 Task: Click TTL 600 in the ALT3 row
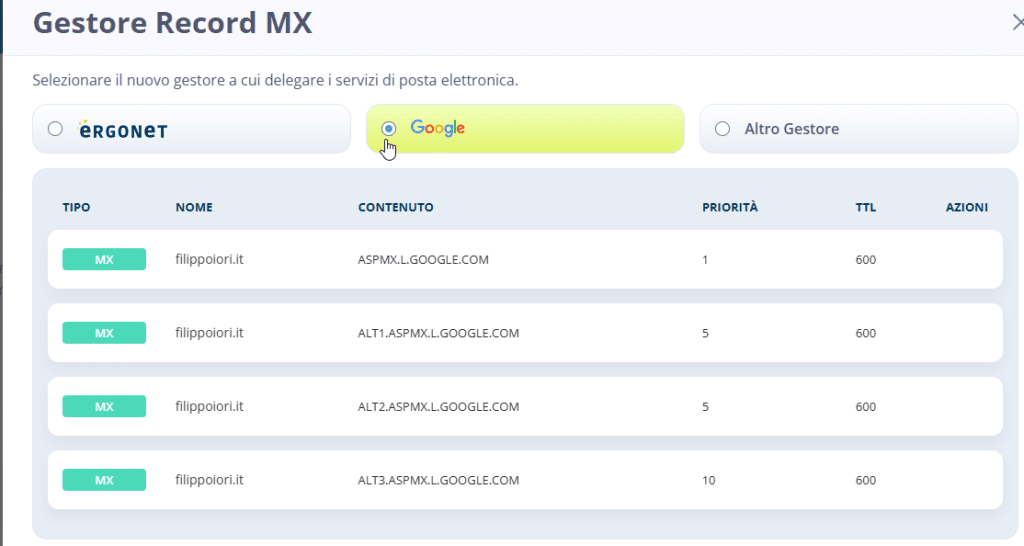pos(866,480)
